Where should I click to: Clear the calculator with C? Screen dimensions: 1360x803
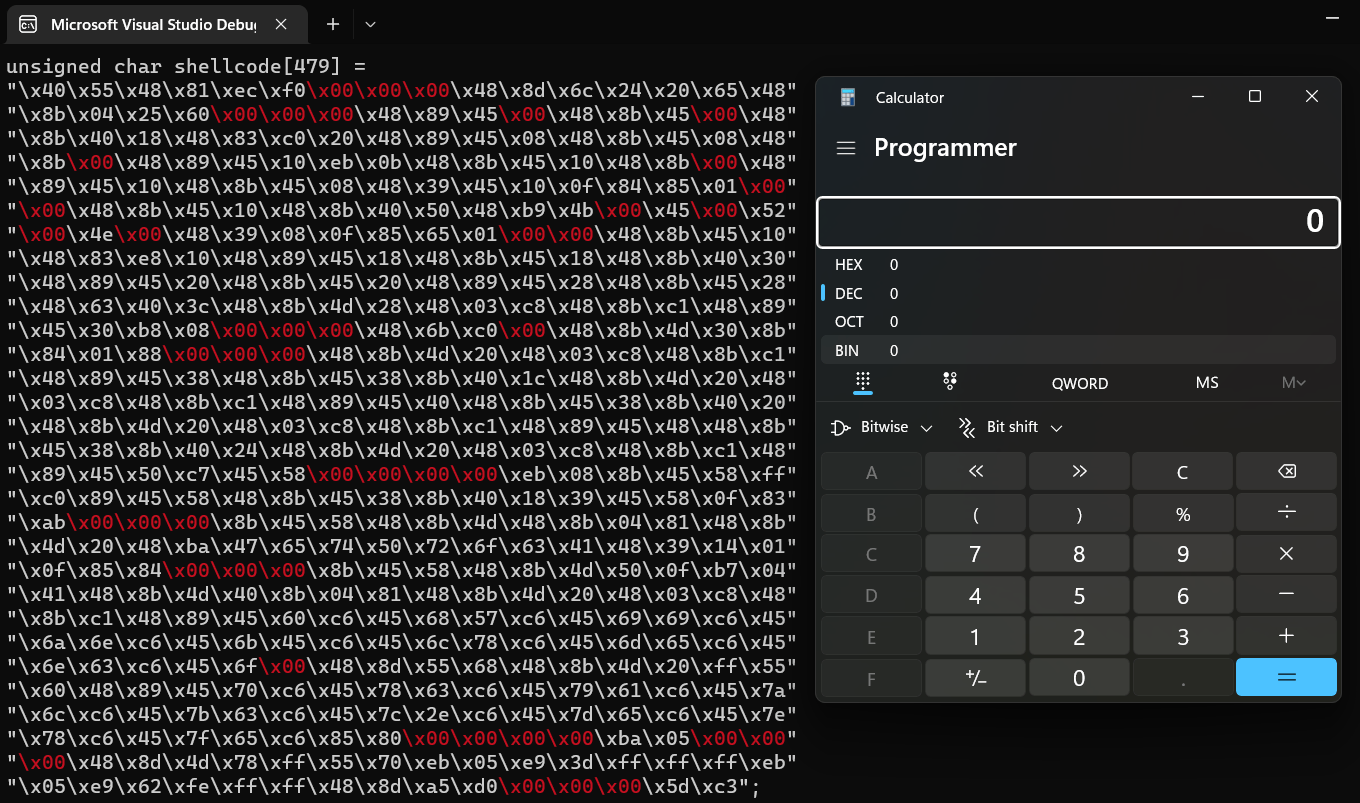click(x=1183, y=470)
